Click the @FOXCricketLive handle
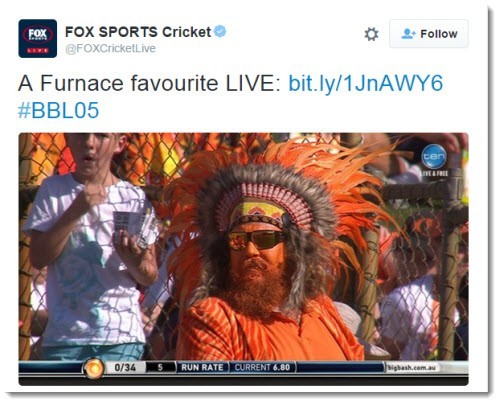The width and height of the screenshot is (500, 404). click(110, 49)
